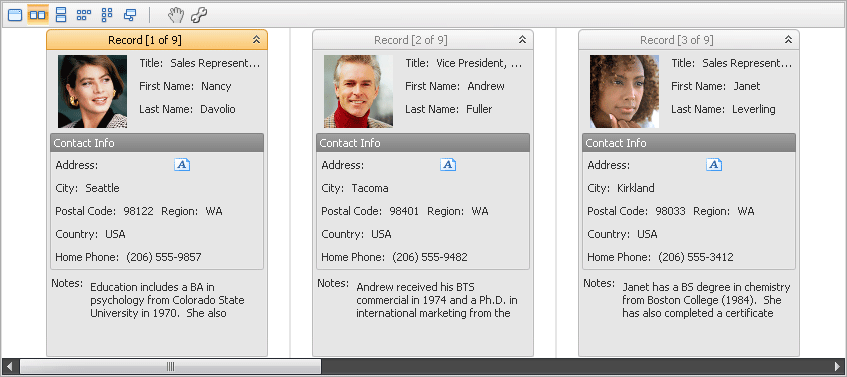Image resolution: width=847 pixels, height=377 pixels.
Task: Select last name value Leverling
Action: (754, 109)
